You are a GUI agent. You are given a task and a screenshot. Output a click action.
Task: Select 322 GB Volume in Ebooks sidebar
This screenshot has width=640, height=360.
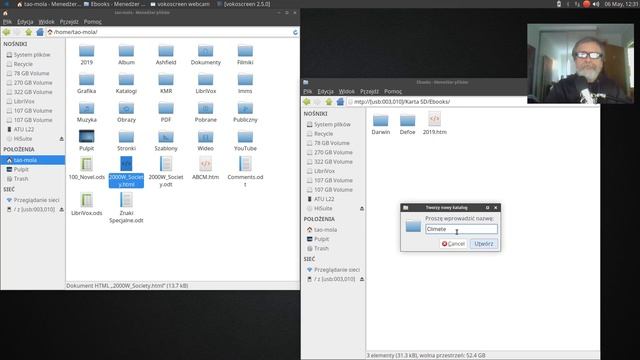pyautogui.click(x=333, y=162)
